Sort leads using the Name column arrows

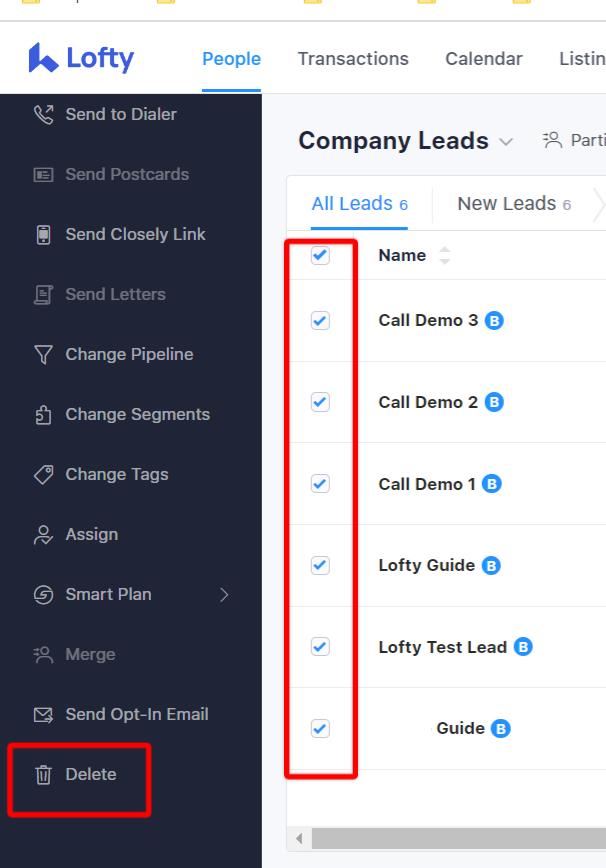pos(444,255)
